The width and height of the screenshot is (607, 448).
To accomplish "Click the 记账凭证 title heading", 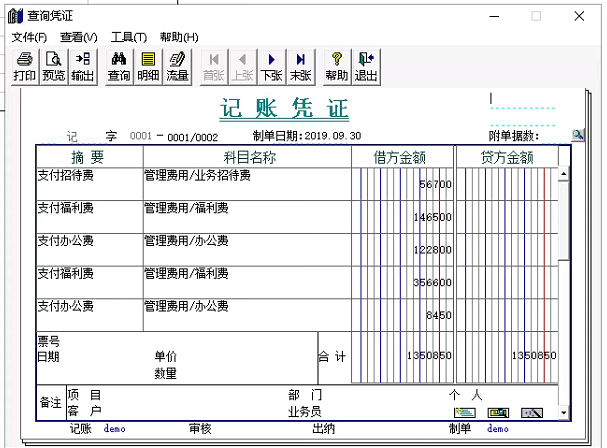I will pos(285,108).
